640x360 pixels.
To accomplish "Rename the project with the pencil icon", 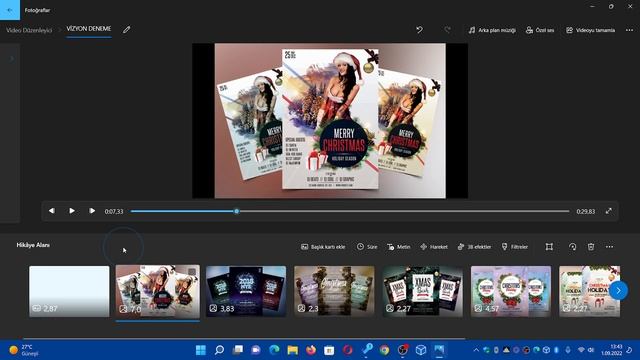I will [127, 29].
